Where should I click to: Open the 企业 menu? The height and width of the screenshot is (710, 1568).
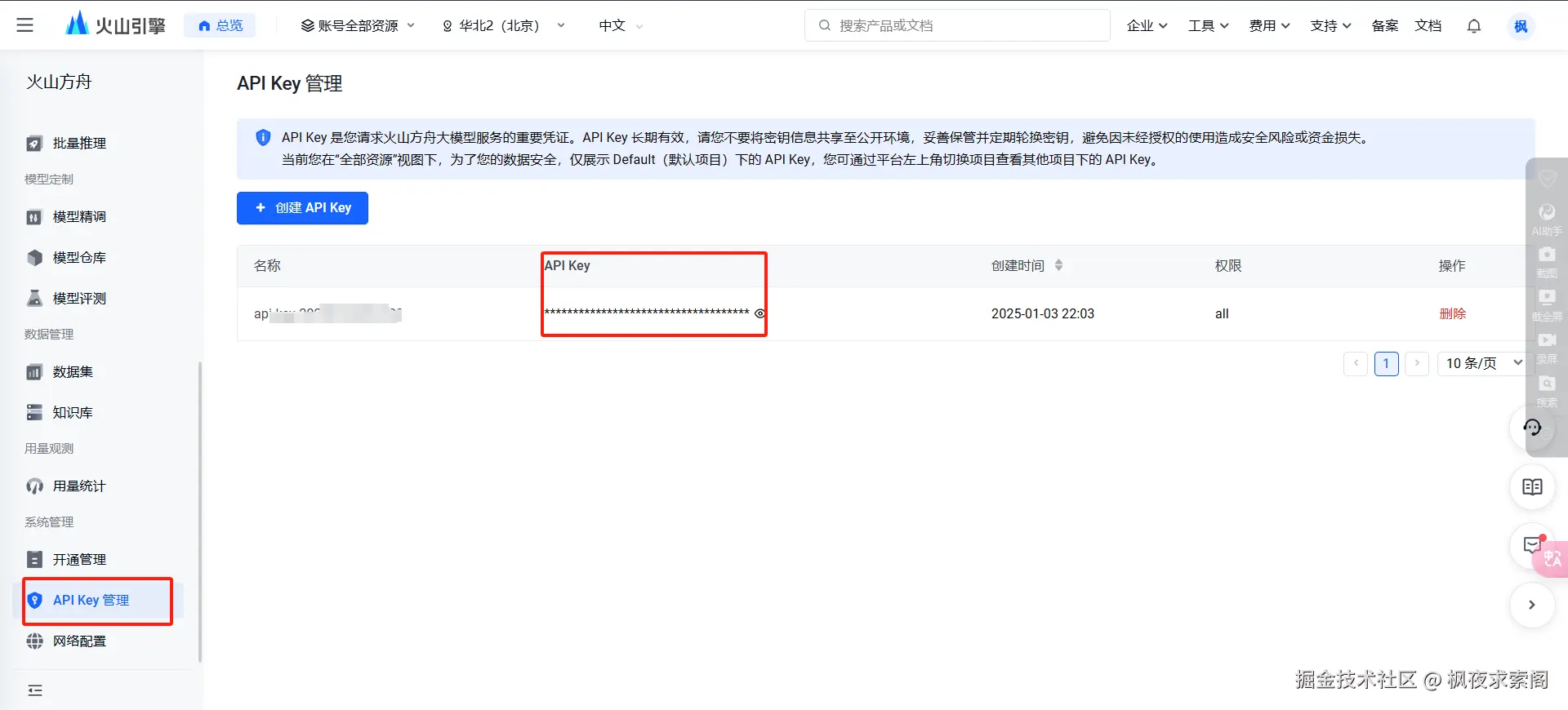click(1147, 25)
